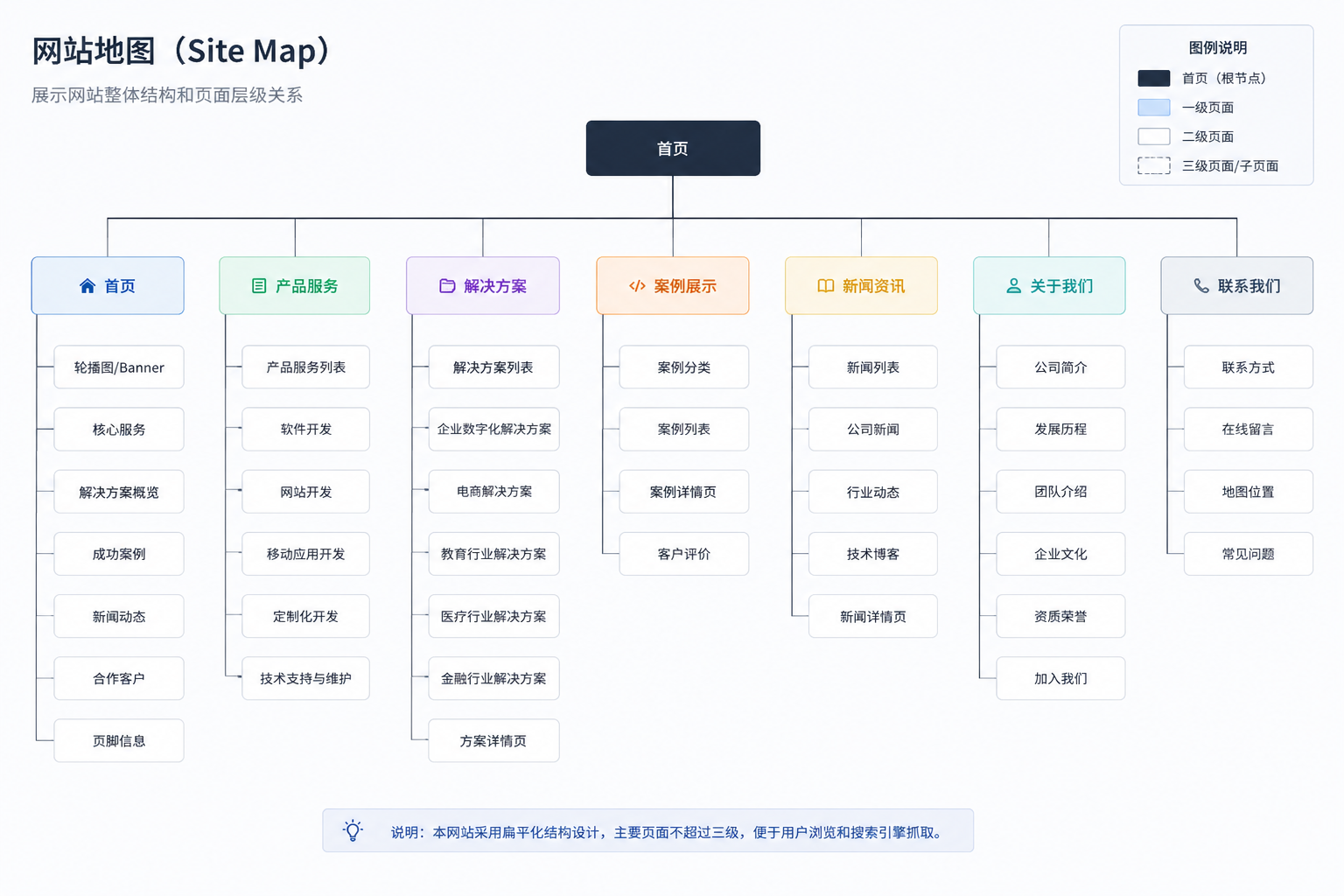The image size is (1344, 896).
Task: Open the 案例展示 category node
Action: click(673, 285)
